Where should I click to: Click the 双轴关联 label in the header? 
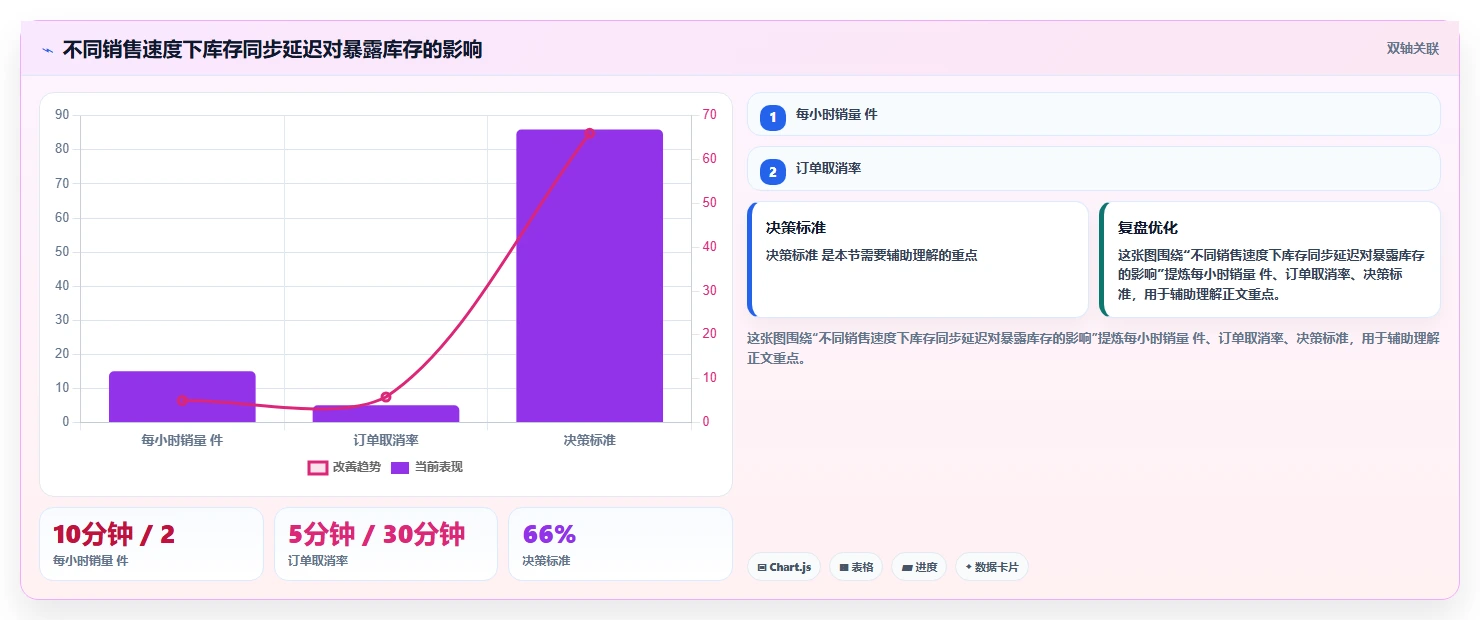(x=1413, y=49)
